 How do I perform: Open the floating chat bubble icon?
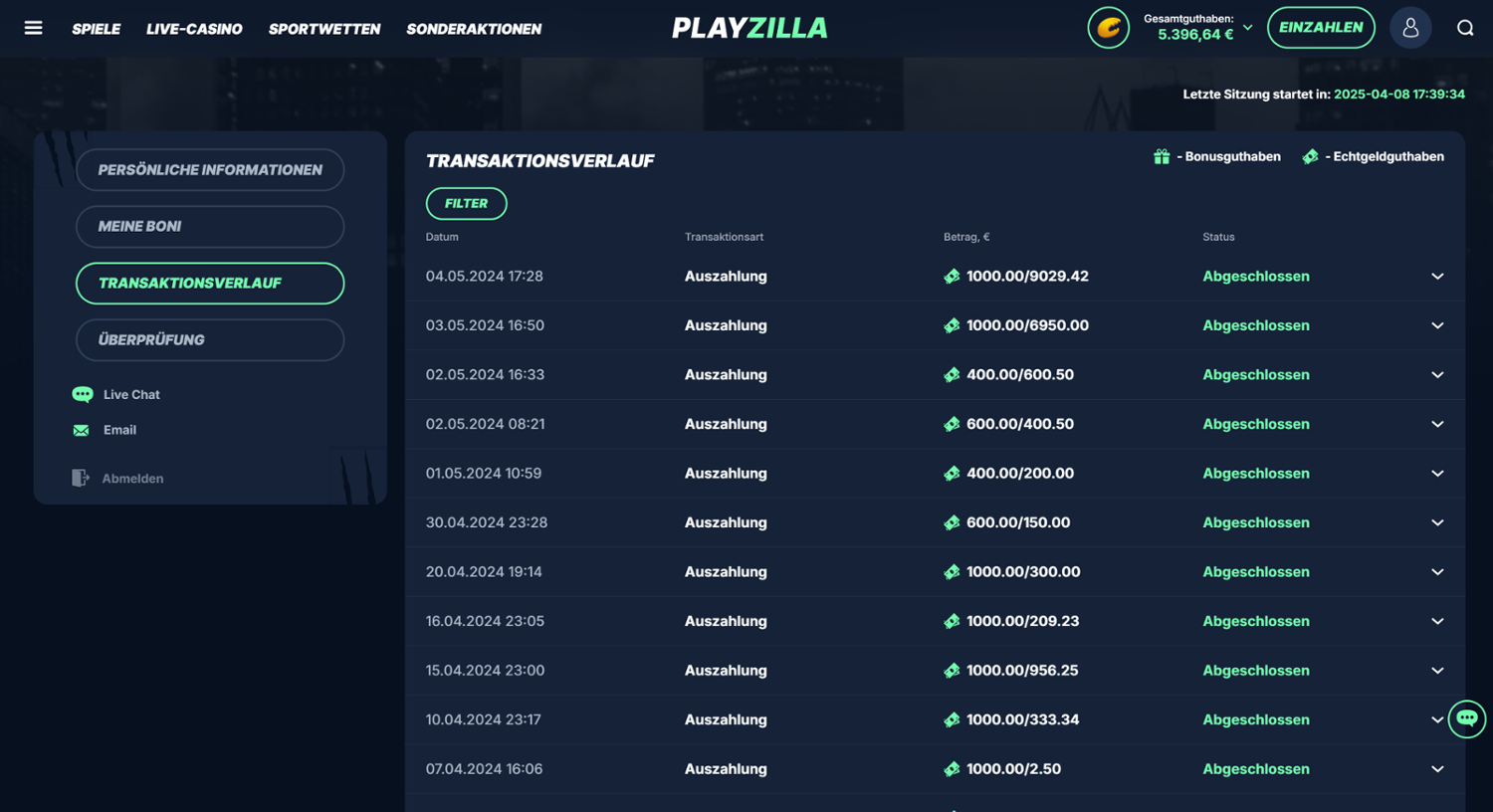1466,718
